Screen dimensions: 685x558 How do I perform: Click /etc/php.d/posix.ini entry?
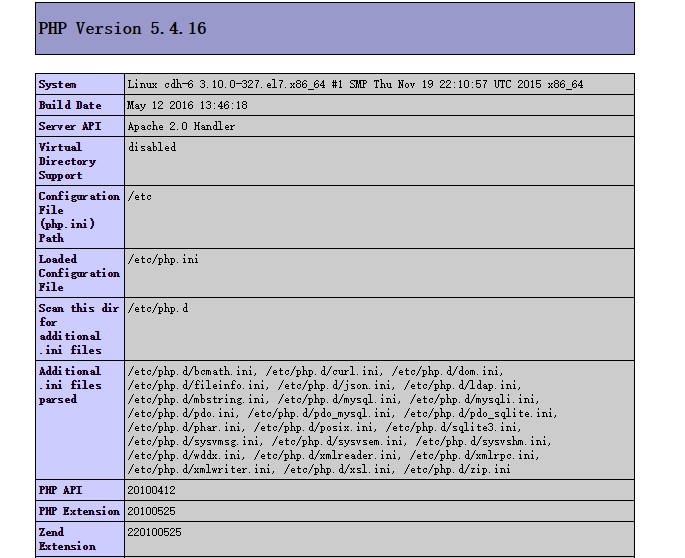314,427
